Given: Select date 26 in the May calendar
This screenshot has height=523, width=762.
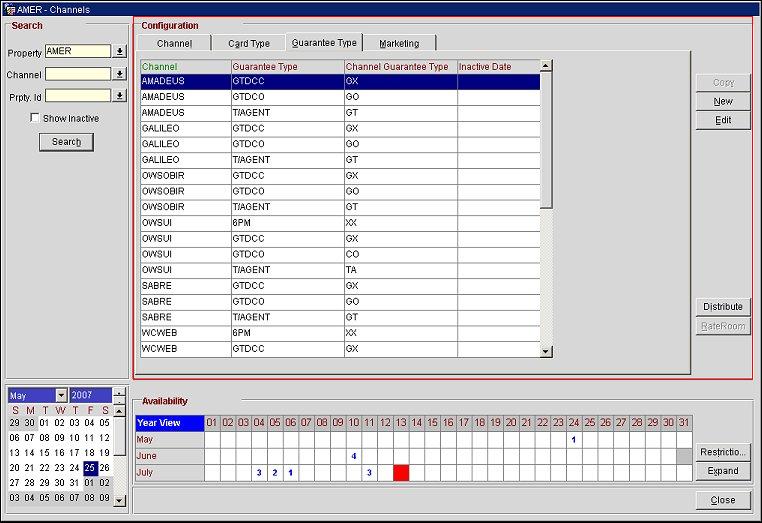Looking at the screenshot, I should 105,468.
